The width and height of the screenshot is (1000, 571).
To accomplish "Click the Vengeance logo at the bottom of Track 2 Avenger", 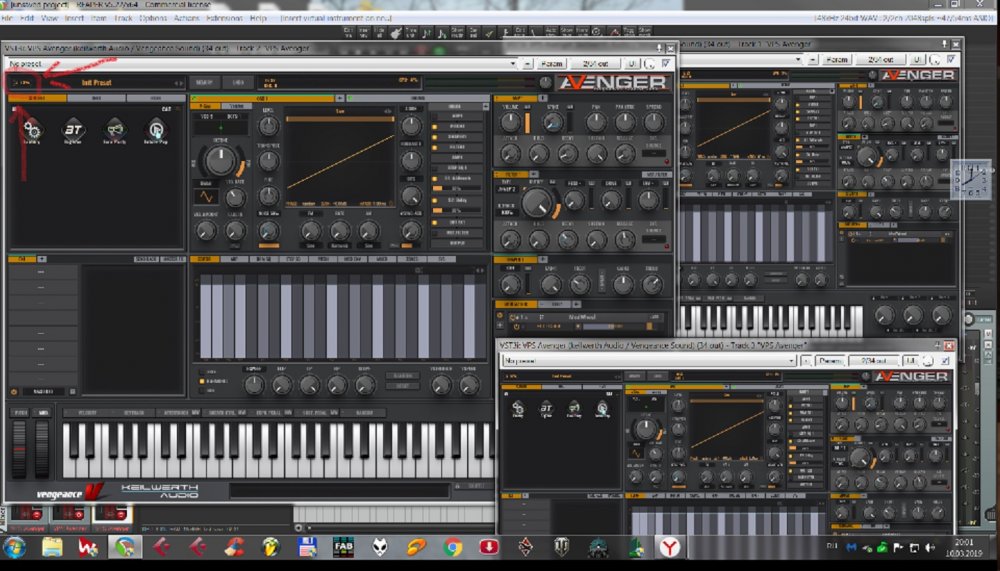I will (x=69, y=493).
